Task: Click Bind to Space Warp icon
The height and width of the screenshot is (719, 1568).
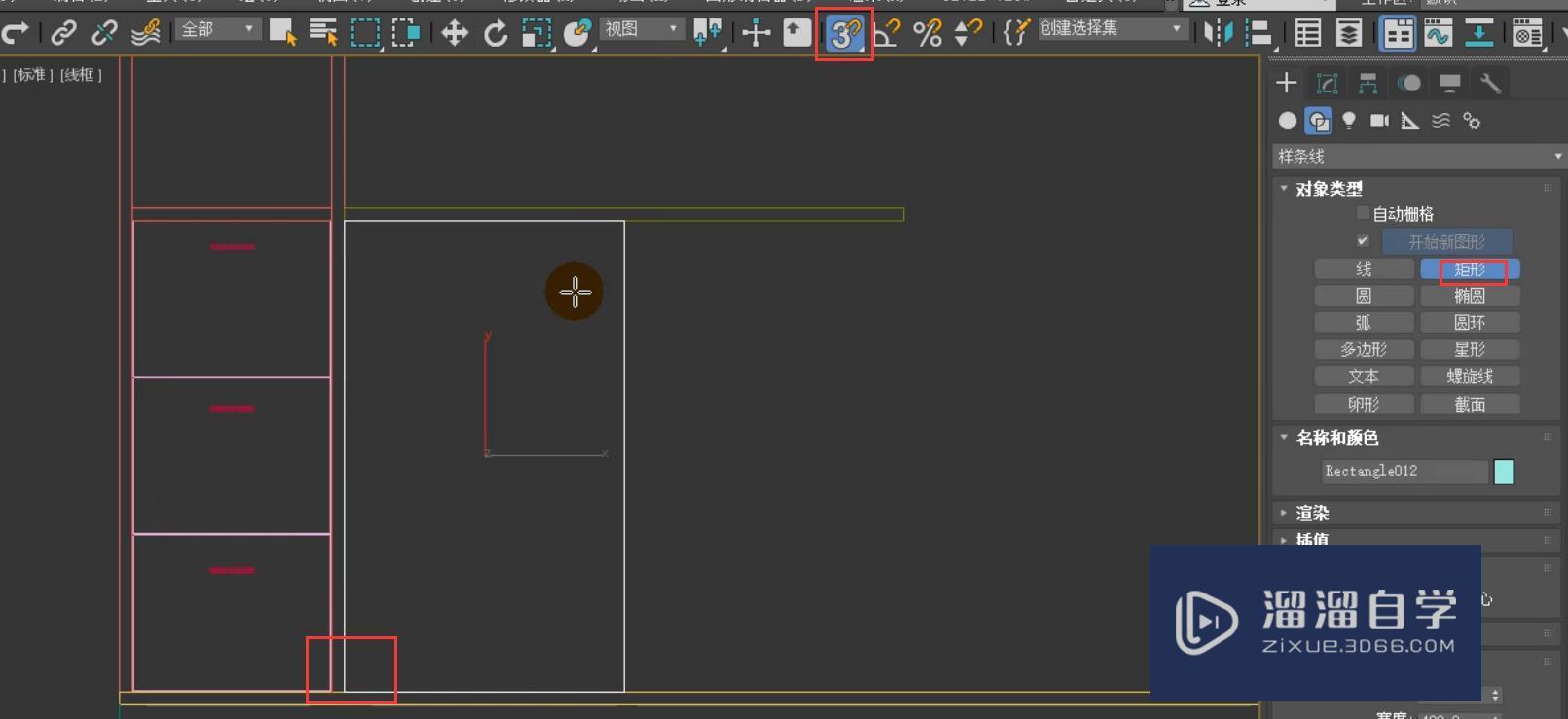Action: pos(145,33)
